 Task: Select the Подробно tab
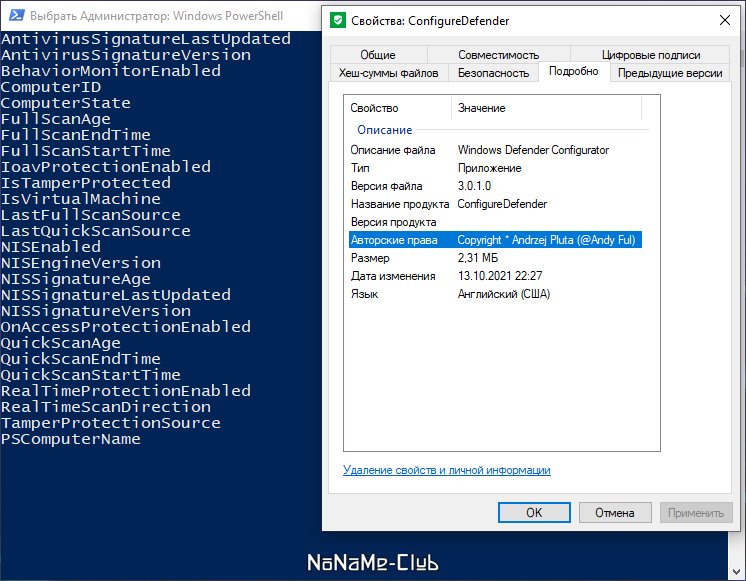point(574,71)
